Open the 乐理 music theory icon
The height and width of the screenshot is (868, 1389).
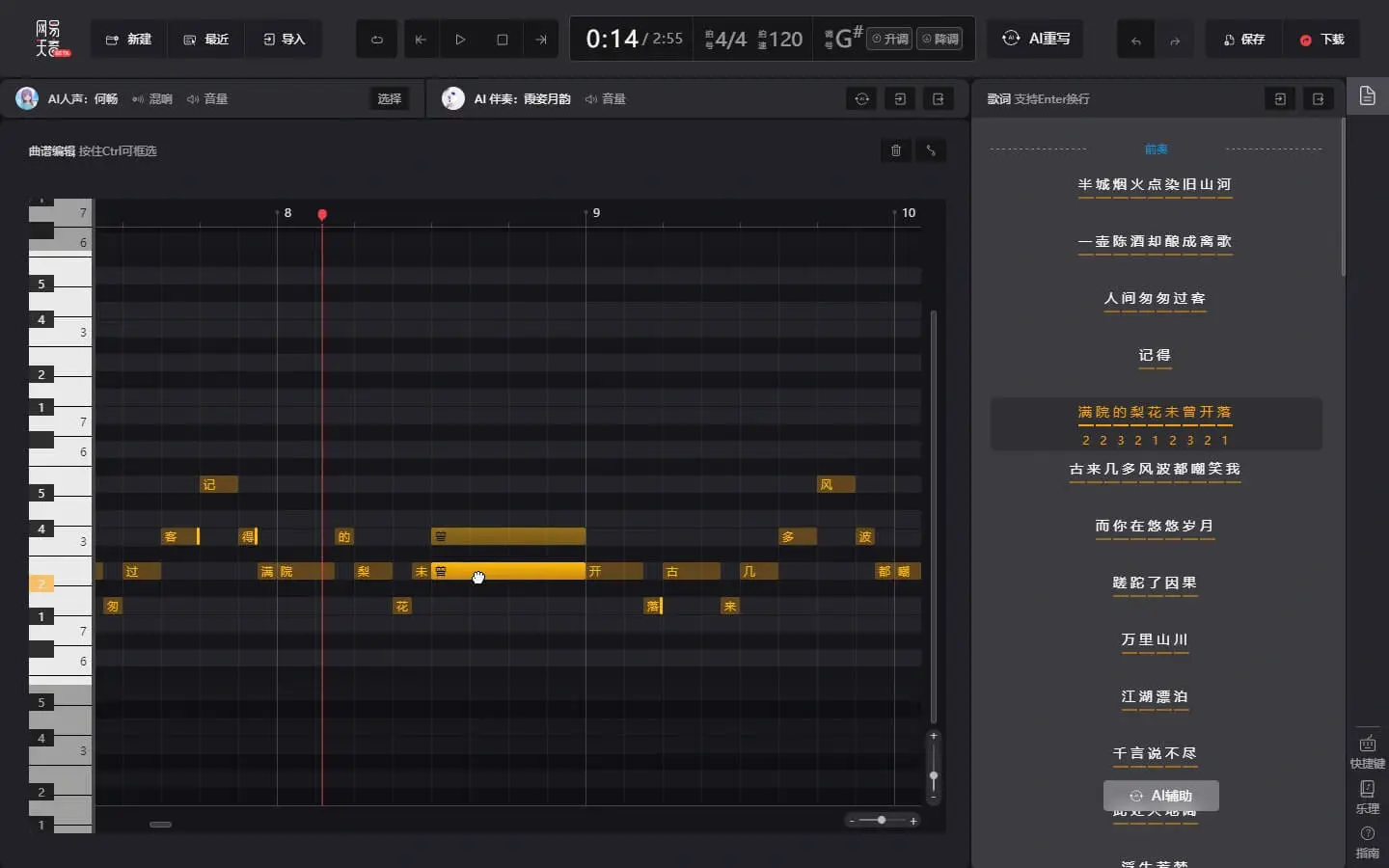coord(1367,797)
